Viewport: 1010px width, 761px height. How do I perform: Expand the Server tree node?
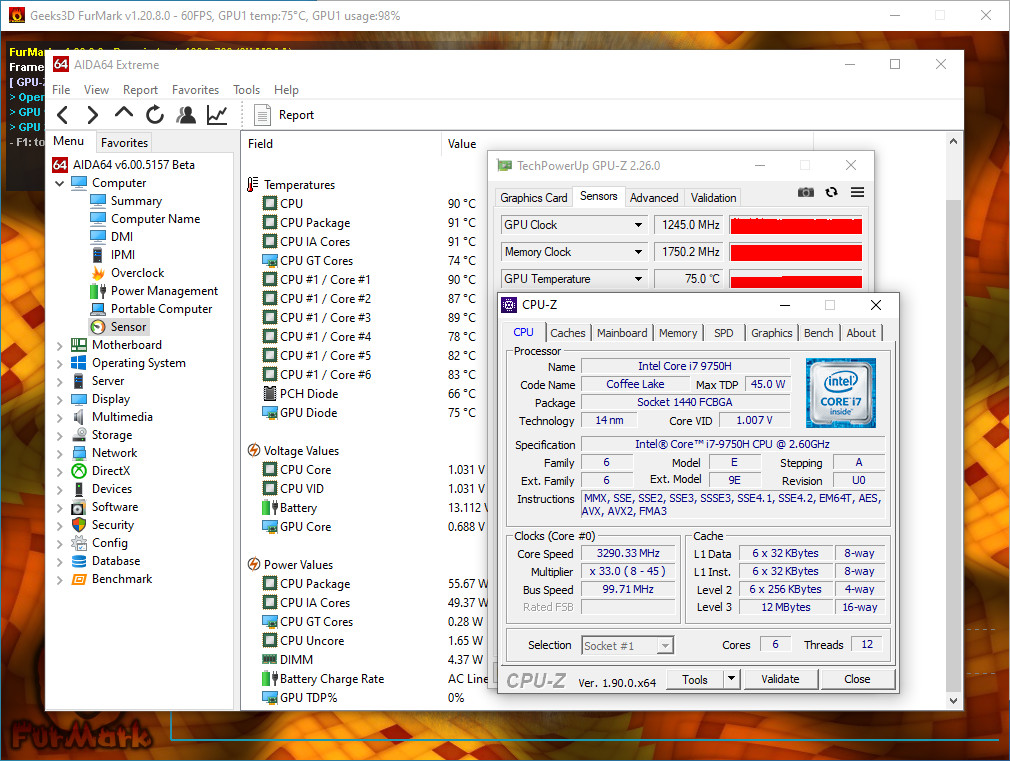[x=60, y=381]
